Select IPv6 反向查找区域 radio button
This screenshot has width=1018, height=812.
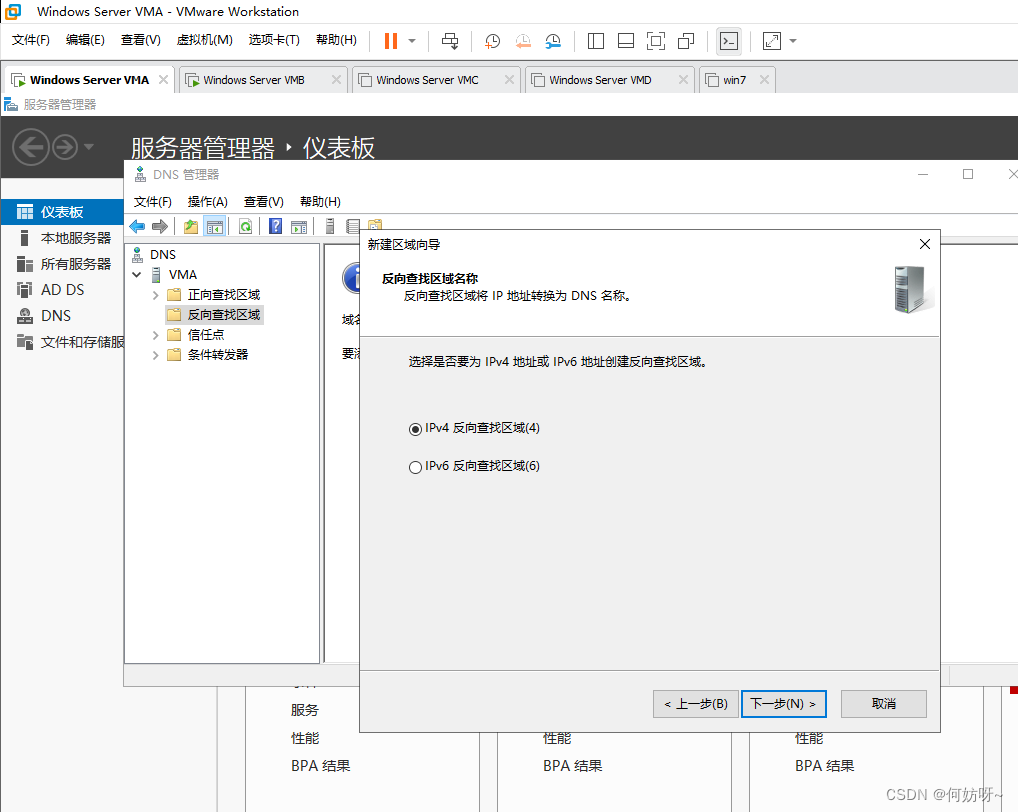coord(416,467)
